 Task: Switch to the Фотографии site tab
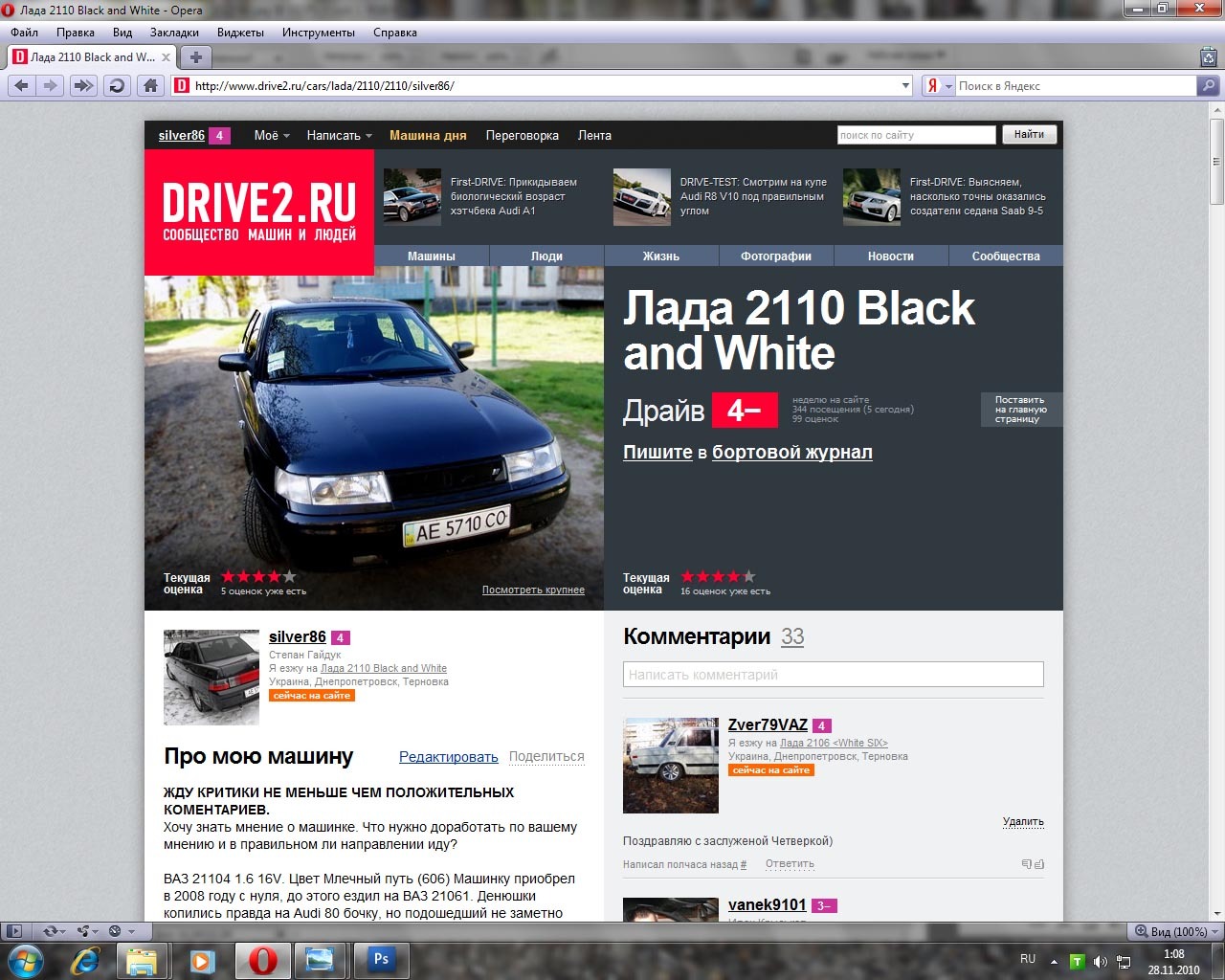coord(776,256)
